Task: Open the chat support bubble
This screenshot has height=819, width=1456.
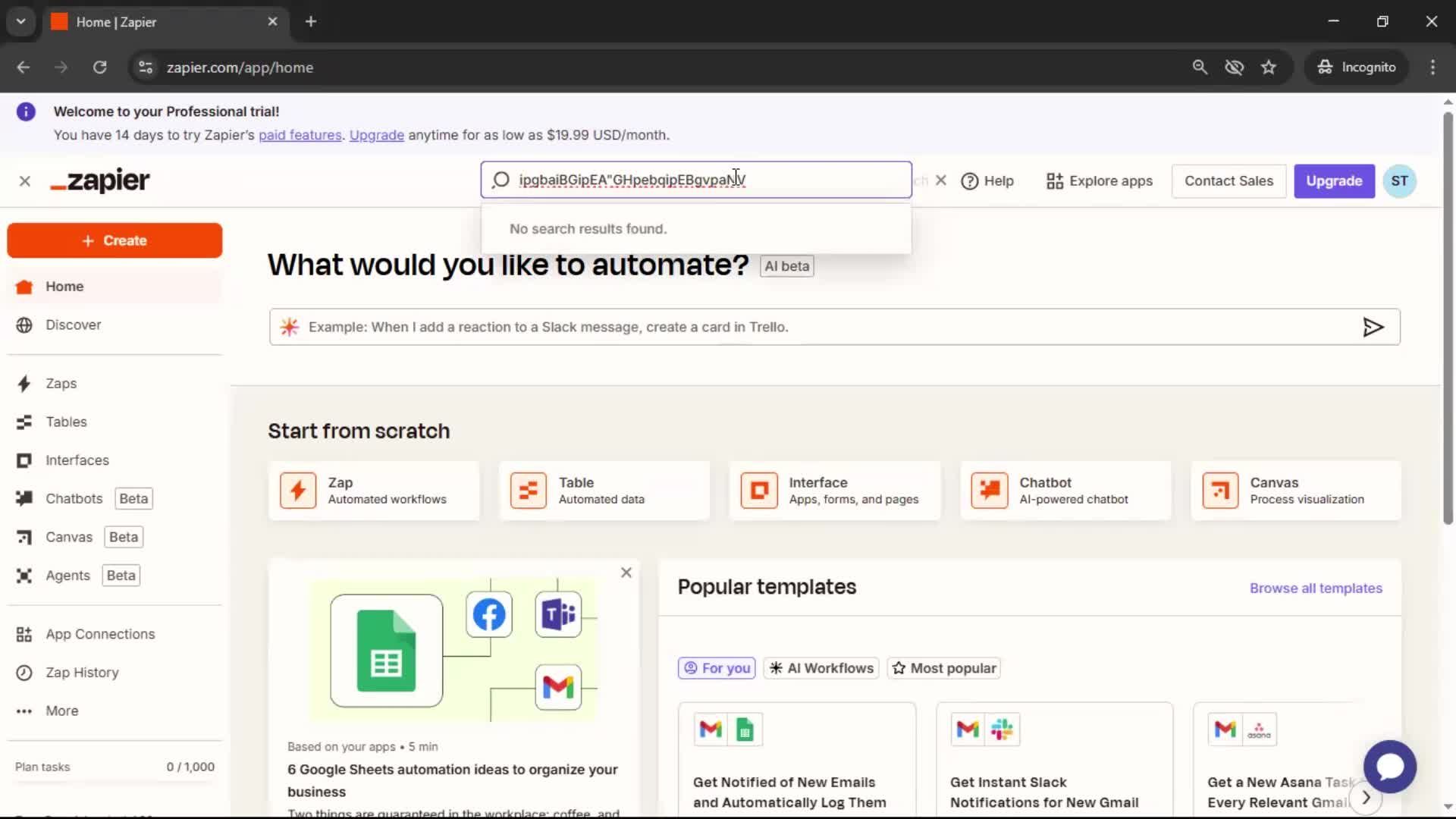Action: (1389, 767)
